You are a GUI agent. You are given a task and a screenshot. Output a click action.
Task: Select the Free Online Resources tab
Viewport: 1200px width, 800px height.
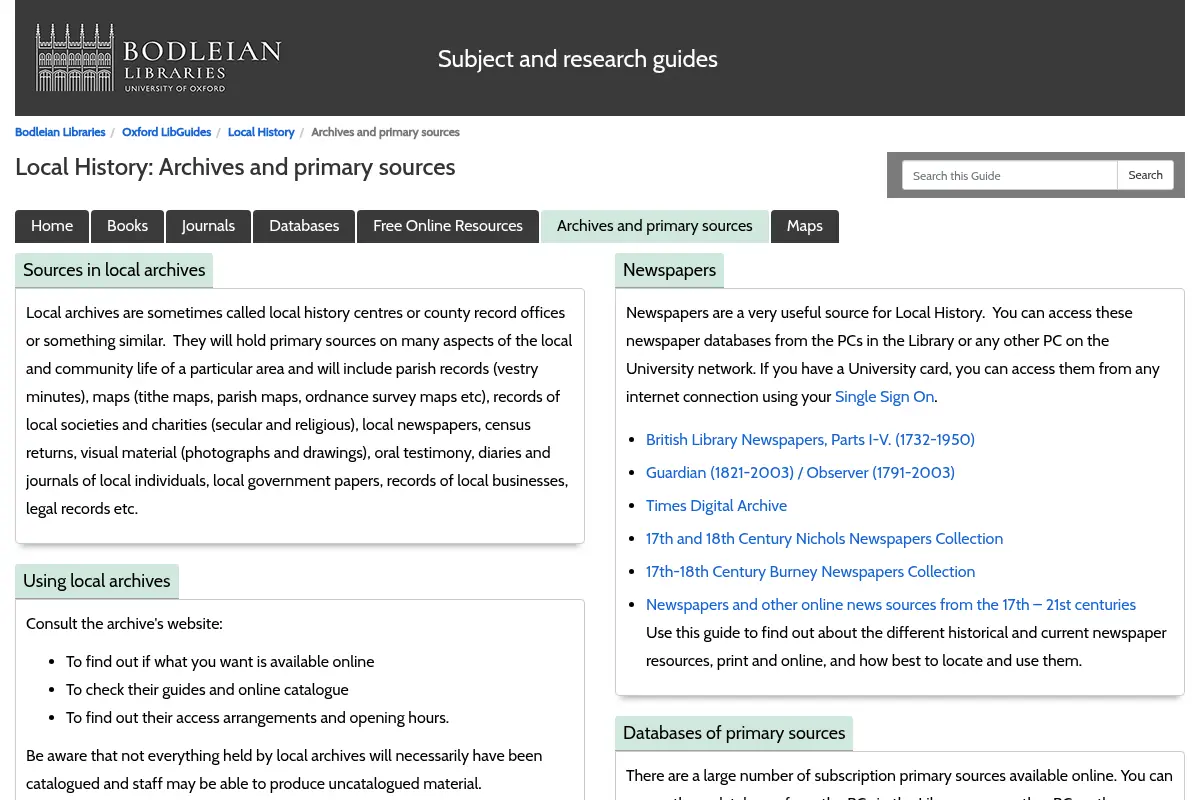(448, 226)
